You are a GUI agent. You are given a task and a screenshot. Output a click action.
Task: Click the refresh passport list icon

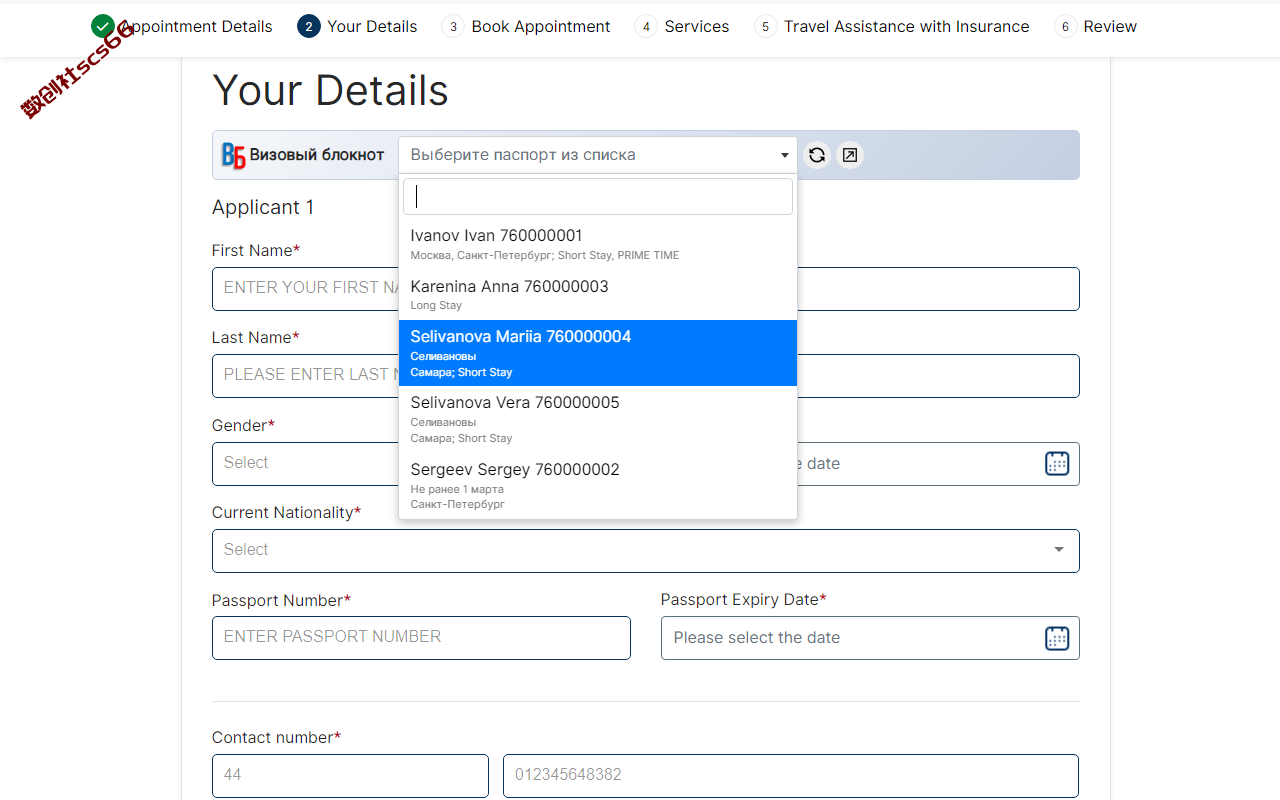tap(817, 155)
